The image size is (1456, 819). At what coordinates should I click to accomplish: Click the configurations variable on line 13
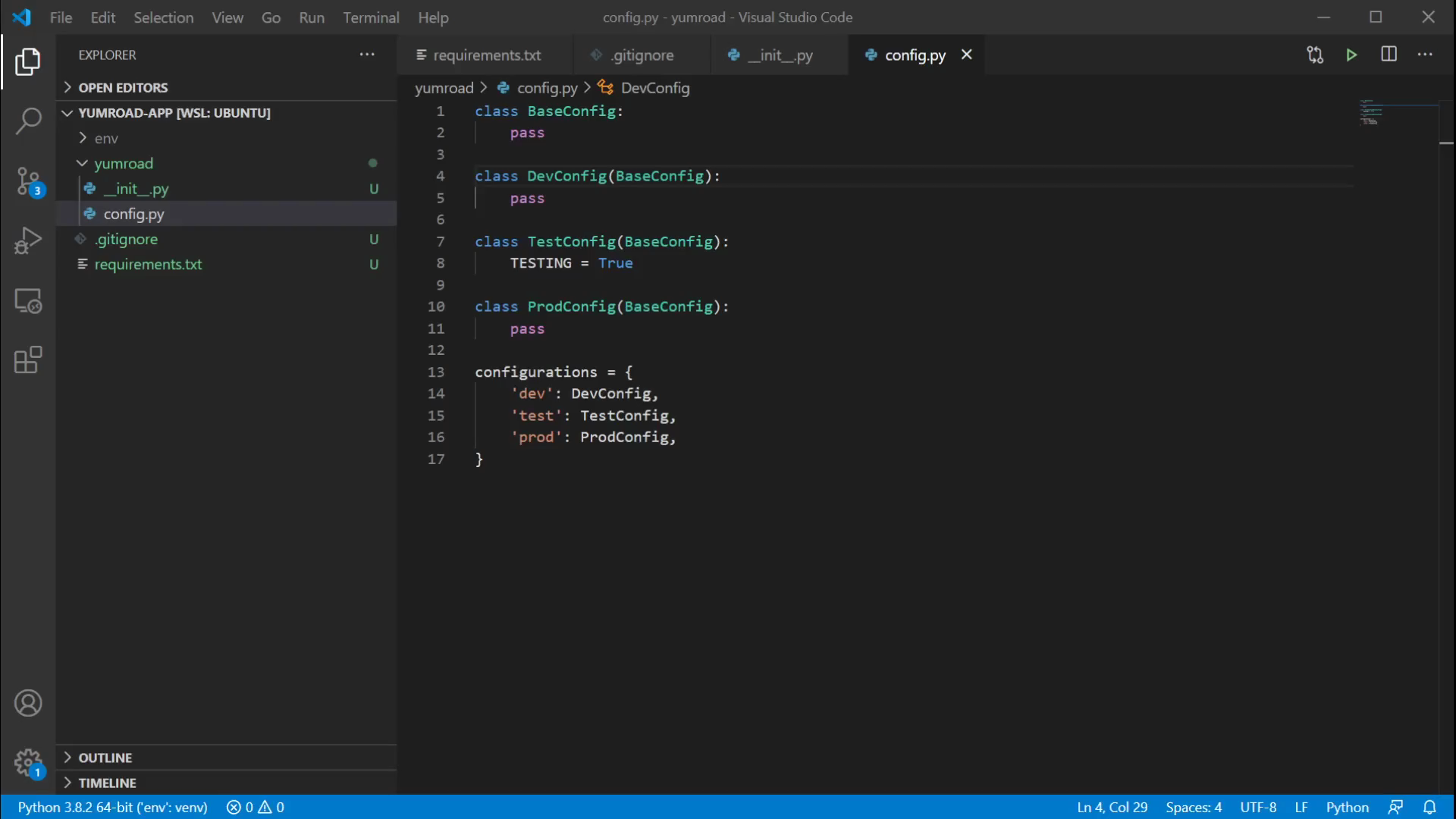(536, 372)
